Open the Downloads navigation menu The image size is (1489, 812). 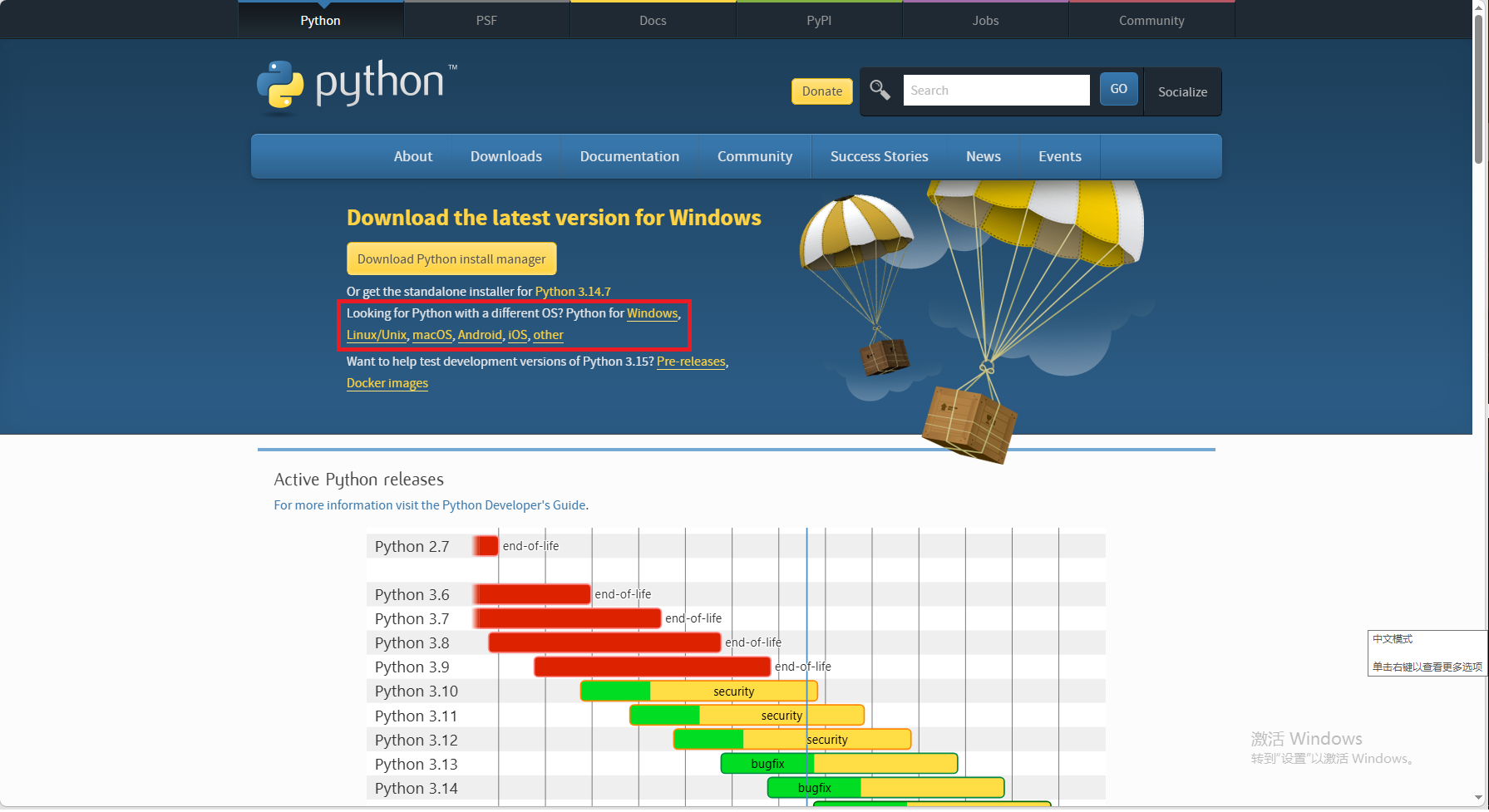[x=506, y=156]
